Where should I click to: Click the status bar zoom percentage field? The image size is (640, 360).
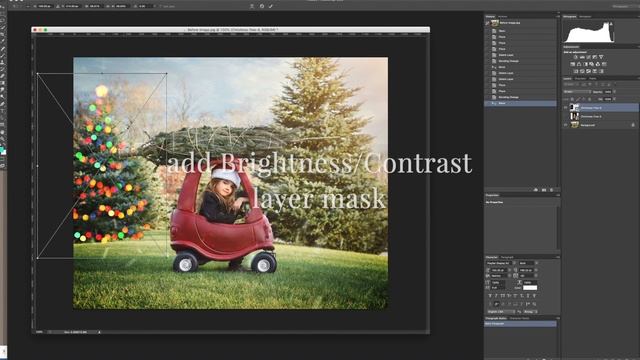[x=40, y=332]
